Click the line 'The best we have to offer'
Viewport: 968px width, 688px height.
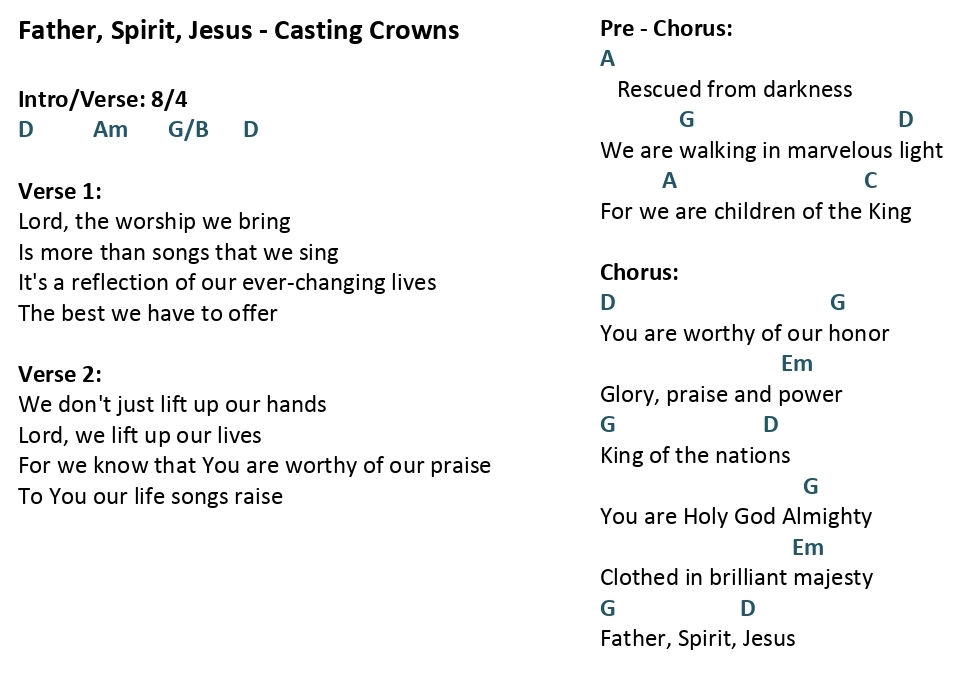(148, 313)
